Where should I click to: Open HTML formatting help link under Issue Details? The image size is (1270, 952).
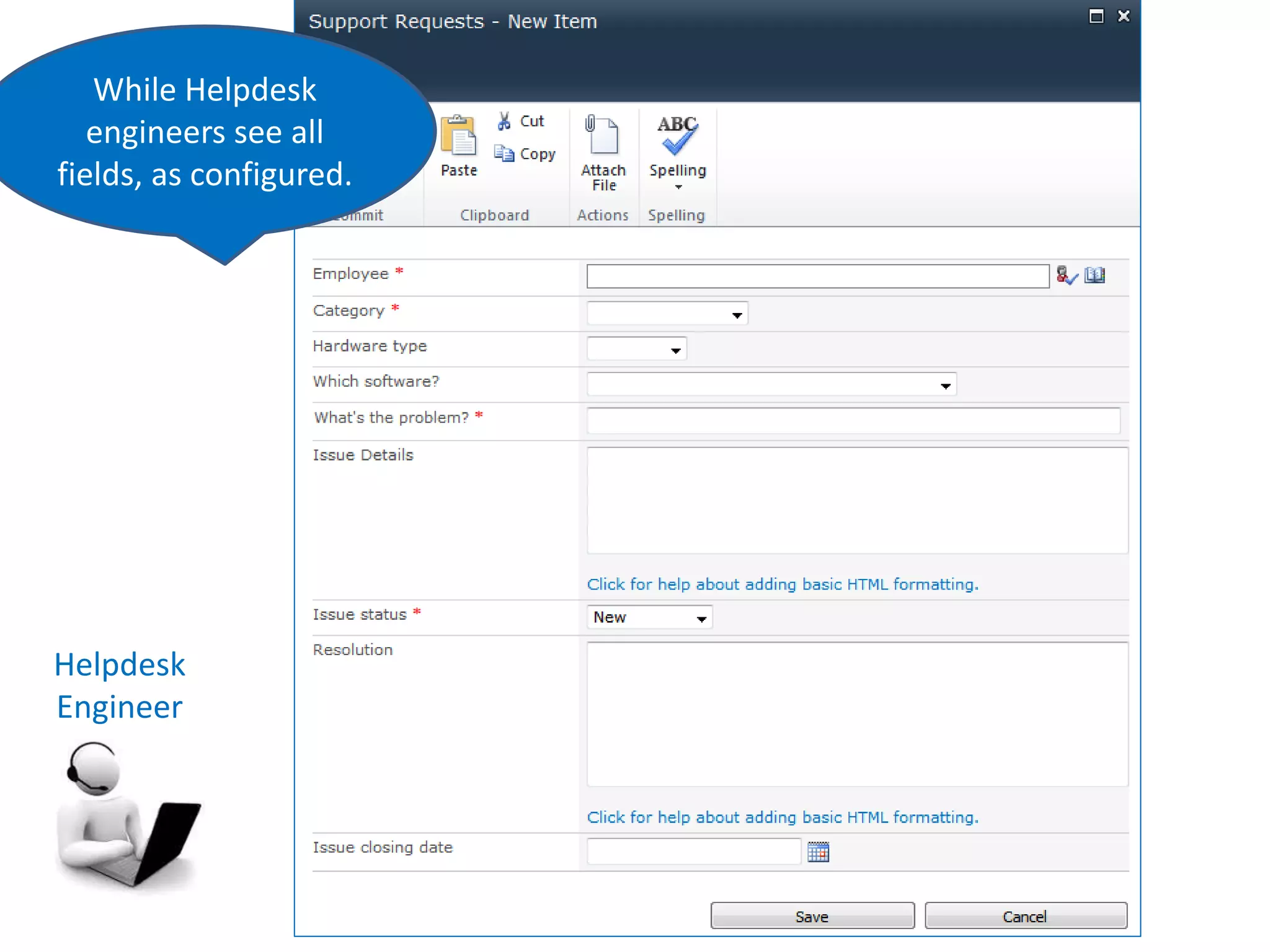pos(783,584)
